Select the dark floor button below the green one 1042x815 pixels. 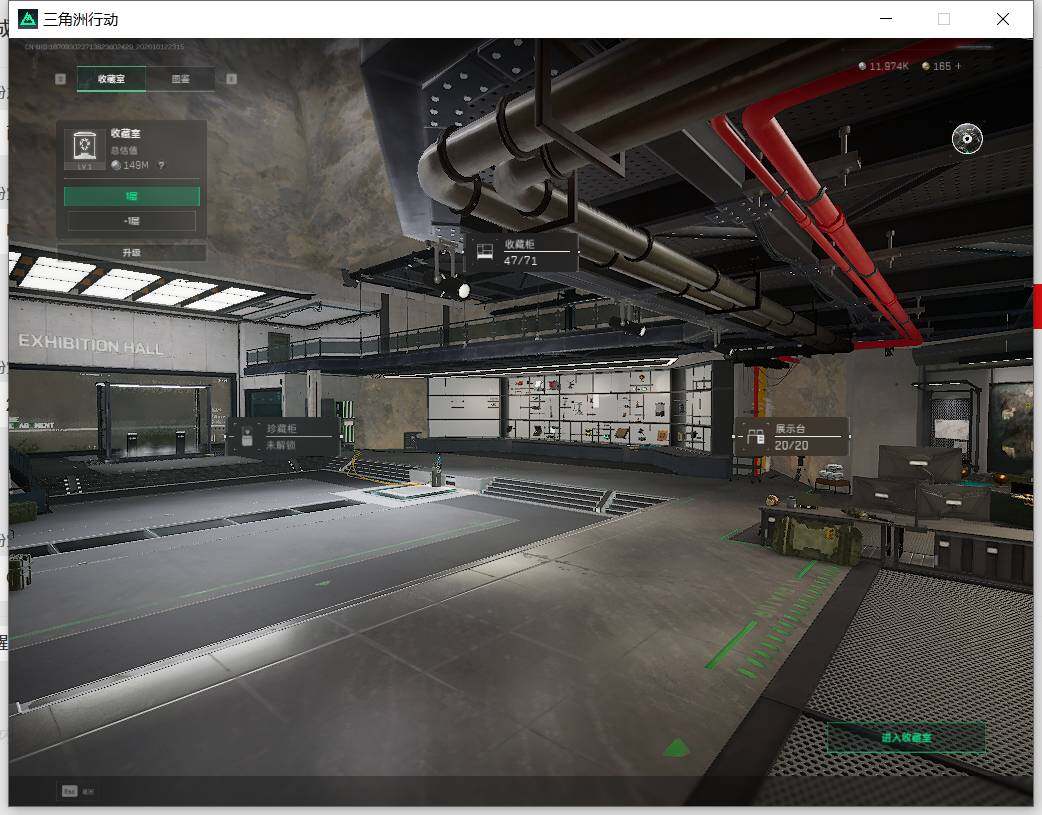[132, 221]
